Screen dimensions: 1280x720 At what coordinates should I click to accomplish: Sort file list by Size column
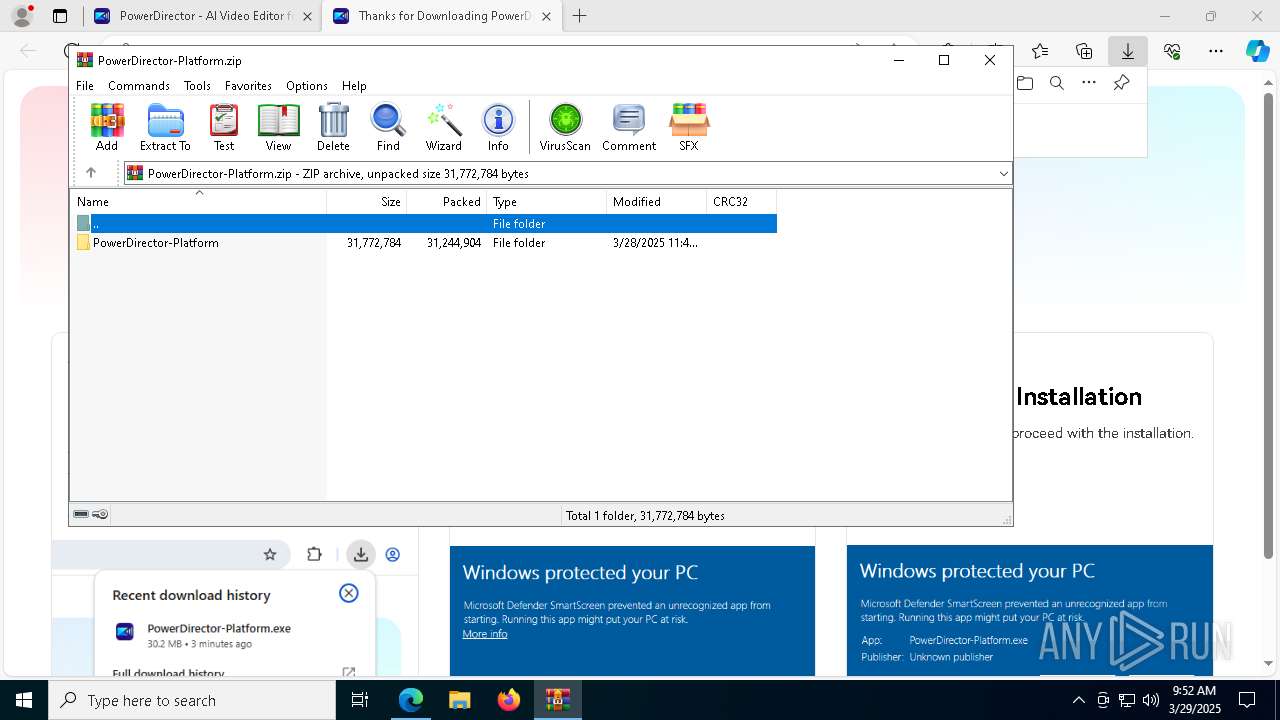(x=367, y=202)
